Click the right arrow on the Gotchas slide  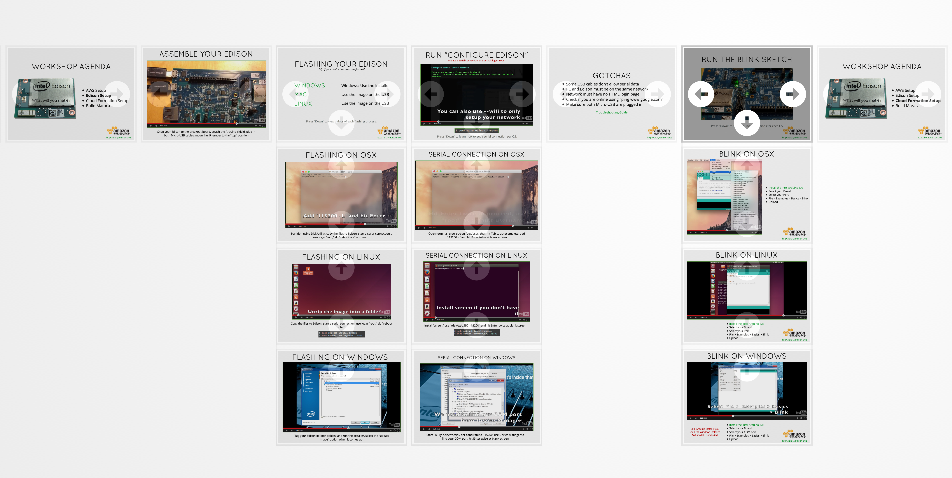pyautogui.click(x=658, y=94)
